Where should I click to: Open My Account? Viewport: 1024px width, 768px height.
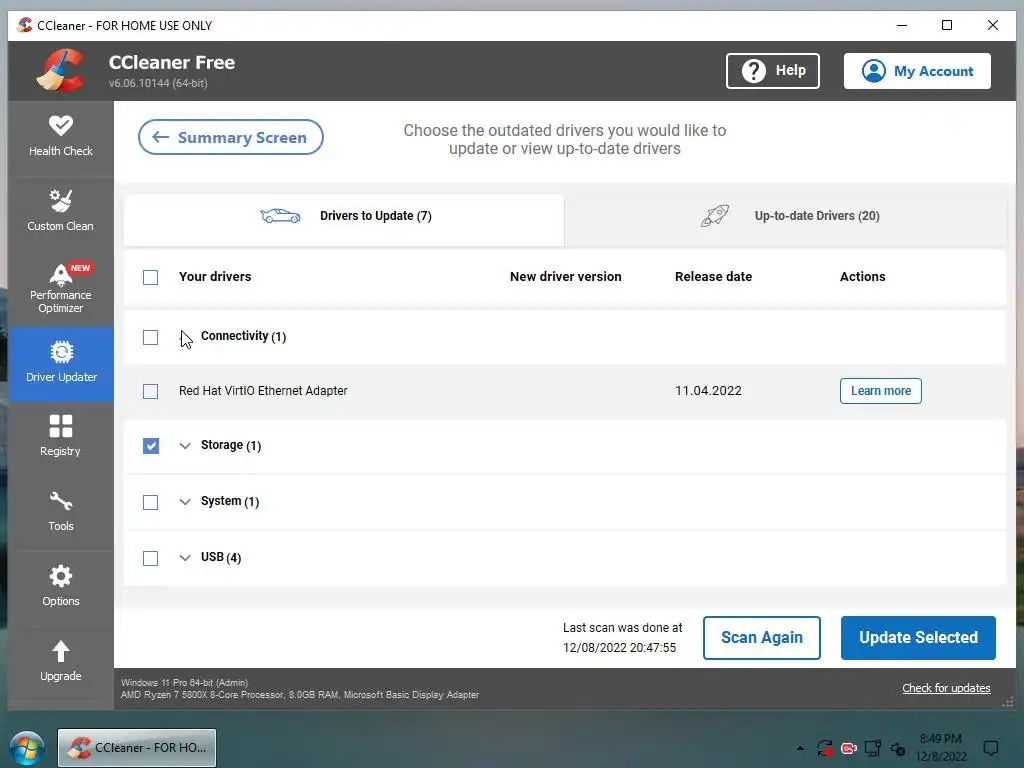[917, 71]
